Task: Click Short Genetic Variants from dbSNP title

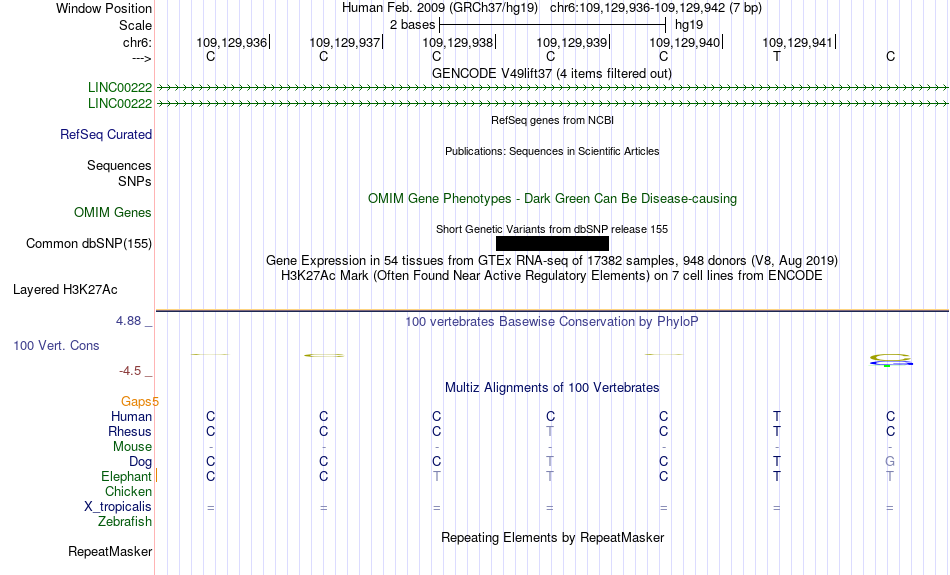Action: pyautogui.click(x=552, y=229)
